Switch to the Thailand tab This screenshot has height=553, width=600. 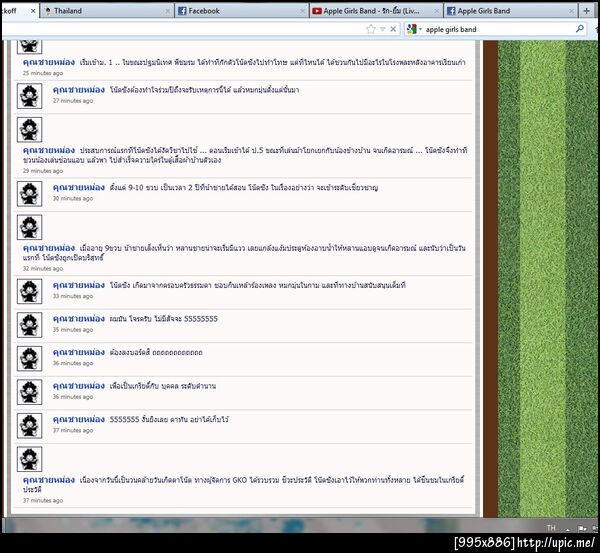107,11
